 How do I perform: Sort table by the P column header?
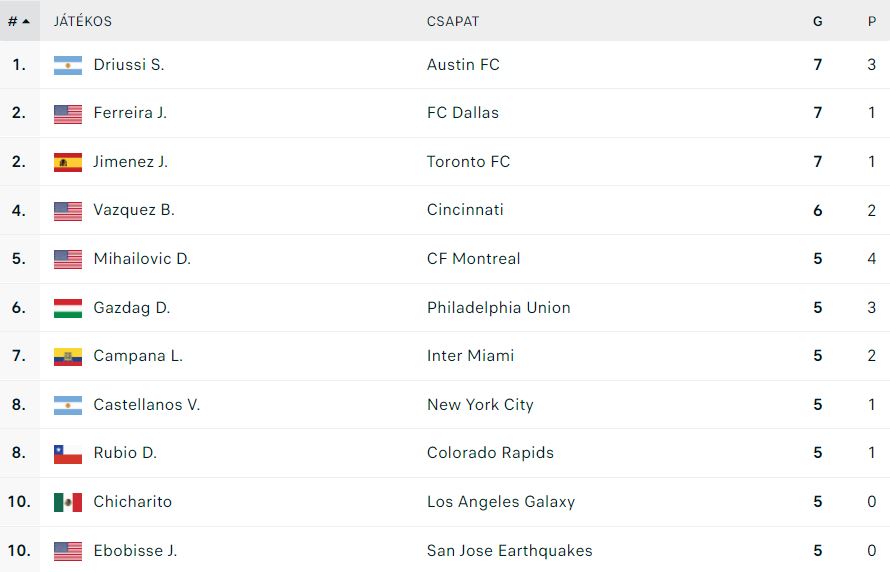(x=872, y=22)
